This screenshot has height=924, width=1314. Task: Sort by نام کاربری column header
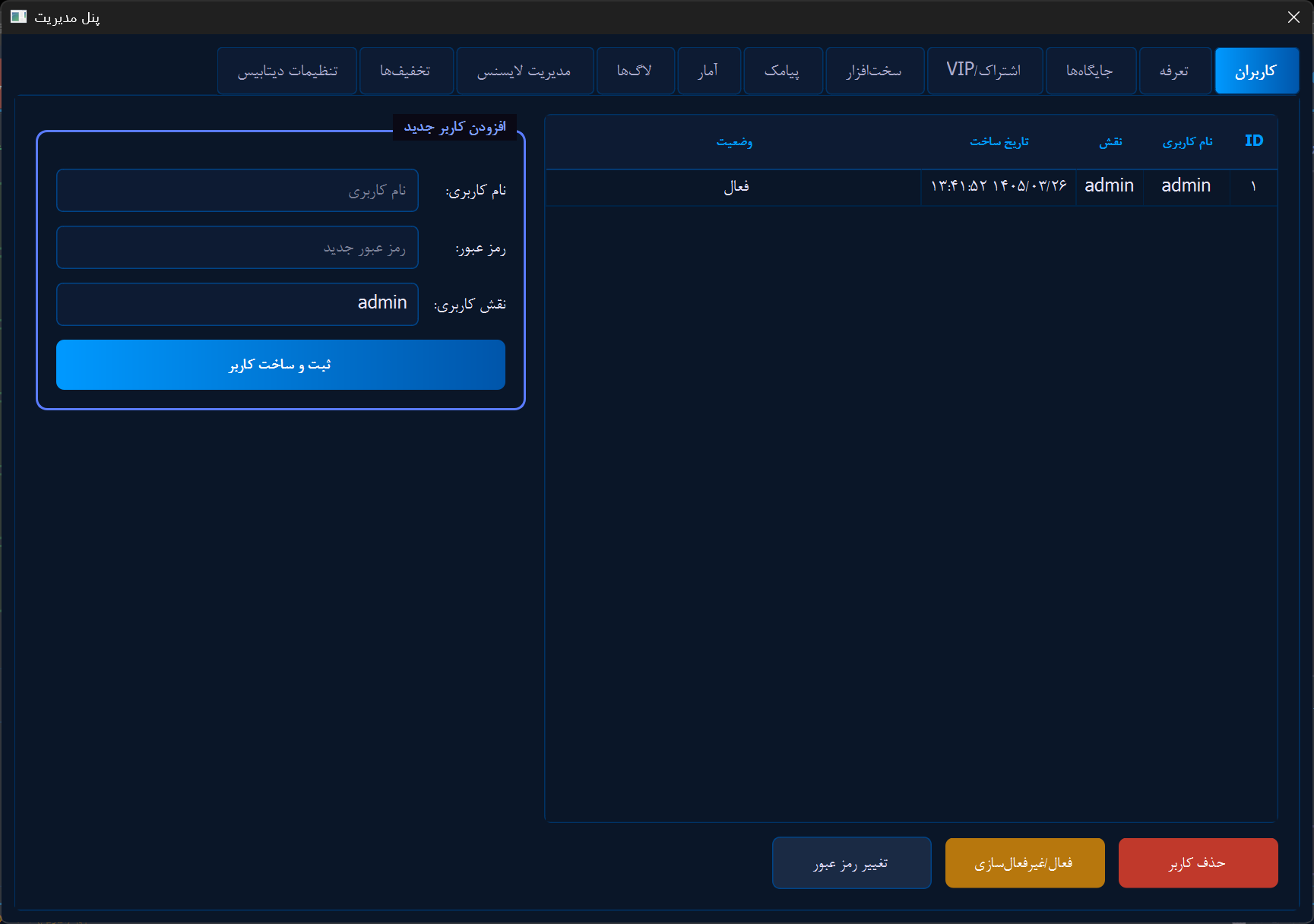[x=1186, y=141]
